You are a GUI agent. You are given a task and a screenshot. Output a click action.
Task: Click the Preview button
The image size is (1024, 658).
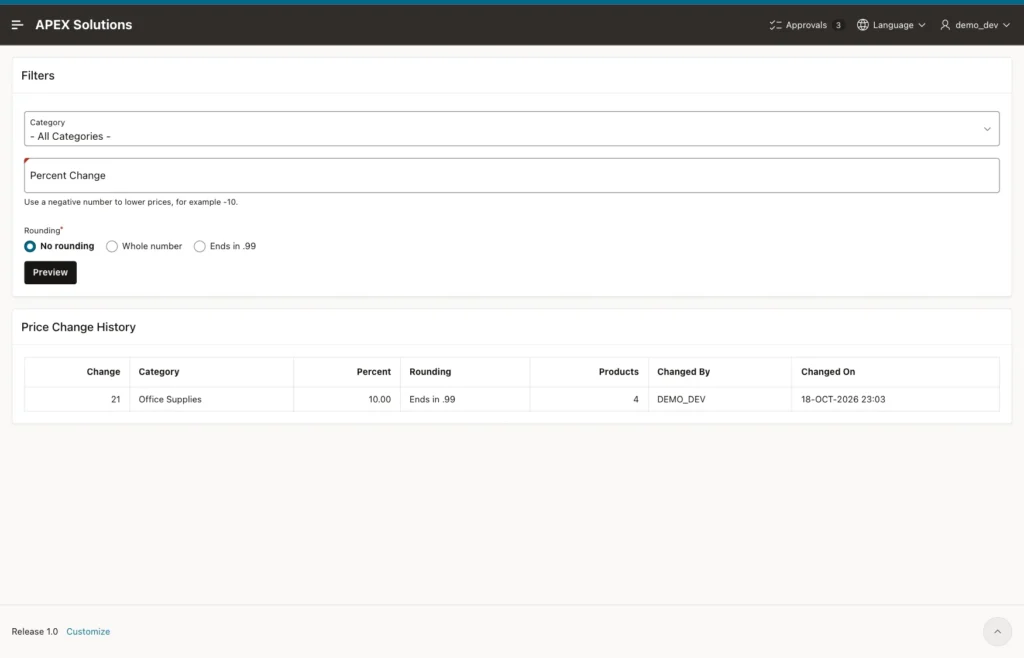(50, 272)
